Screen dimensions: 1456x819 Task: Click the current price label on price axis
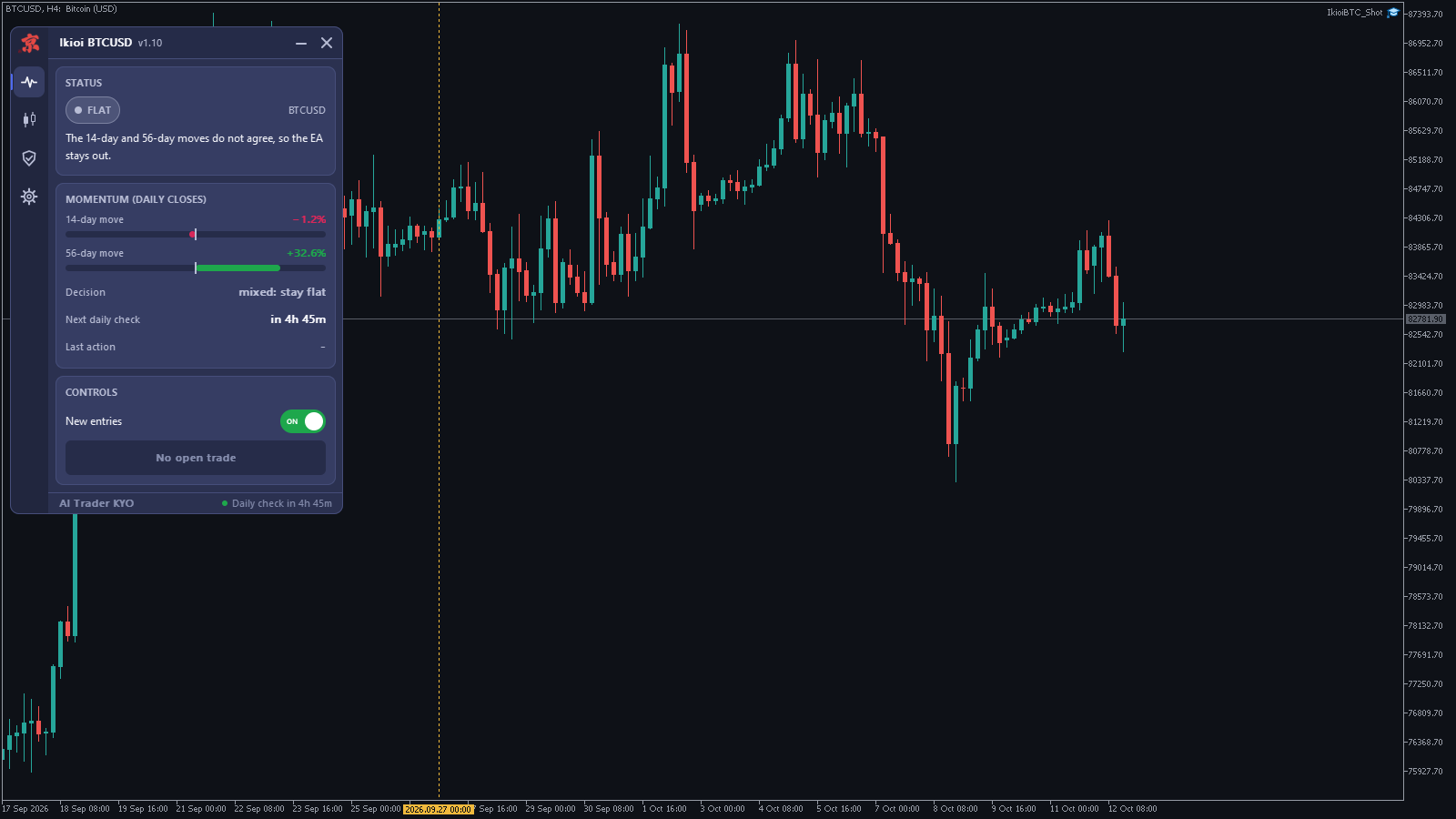click(x=1426, y=319)
